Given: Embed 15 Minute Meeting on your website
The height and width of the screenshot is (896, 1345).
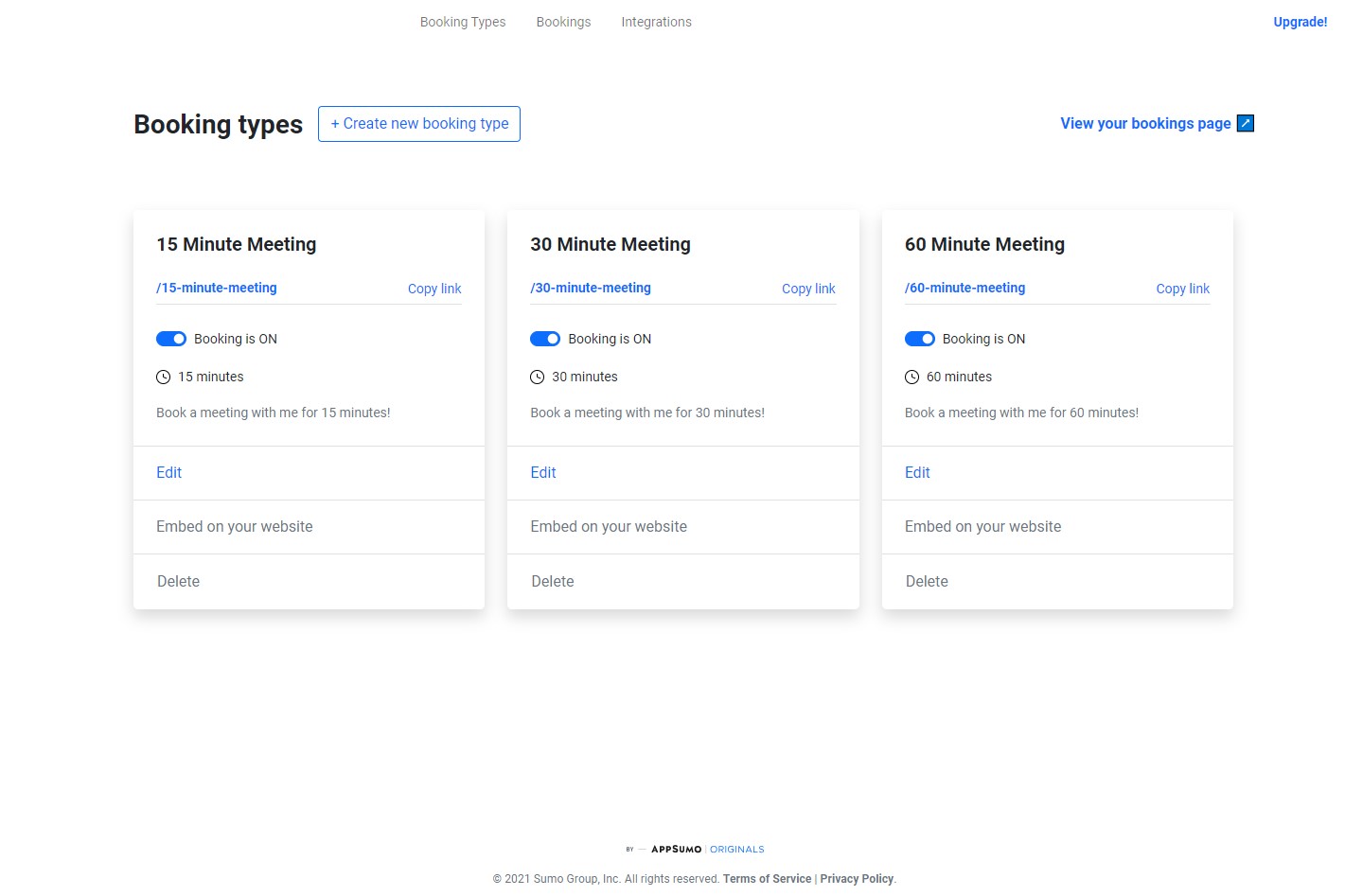Looking at the screenshot, I should pyautogui.click(x=235, y=526).
